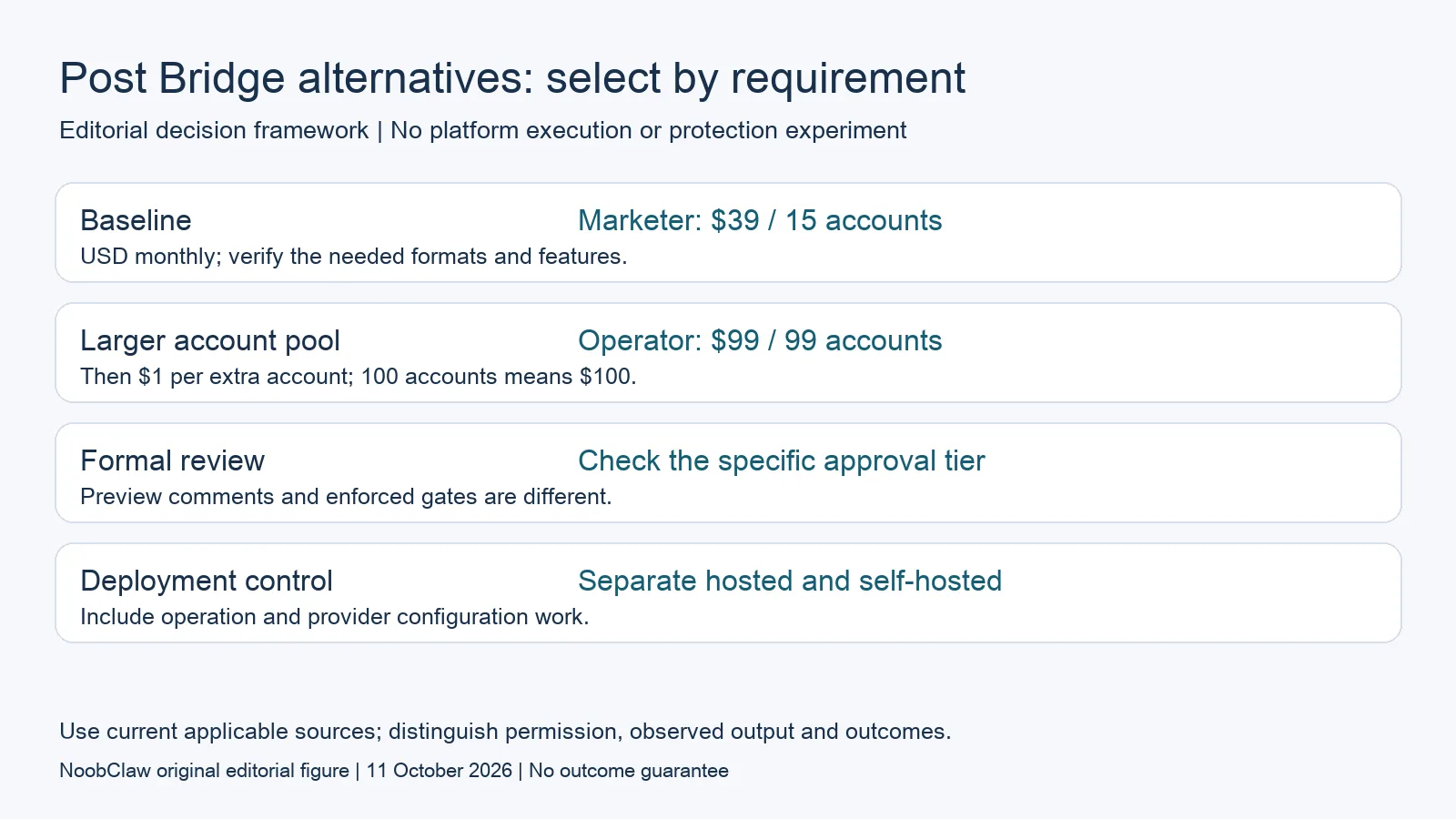The width and height of the screenshot is (1456, 819).
Task: Click 'USD monthly; verify the needed formats and features.'
Action: (354, 257)
